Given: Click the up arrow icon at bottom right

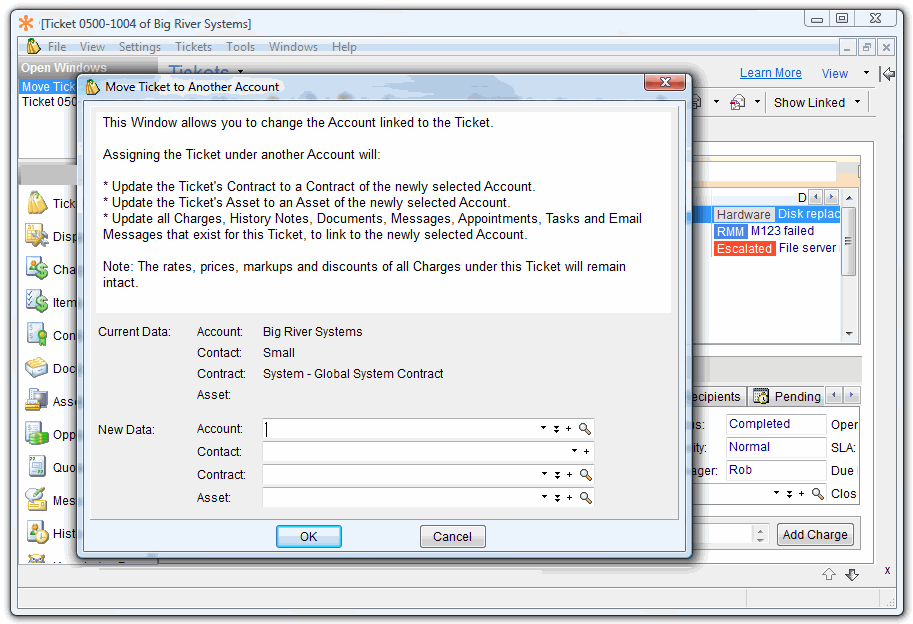Looking at the screenshot, I should click(829, 574).
